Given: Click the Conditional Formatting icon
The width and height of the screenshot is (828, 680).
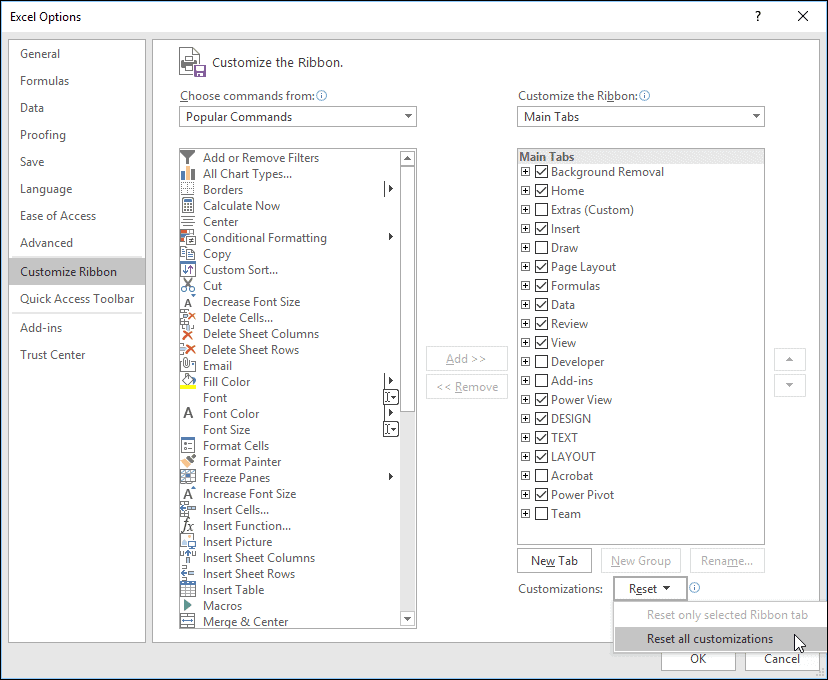Looking at the screenshot, I should (187, 238).
